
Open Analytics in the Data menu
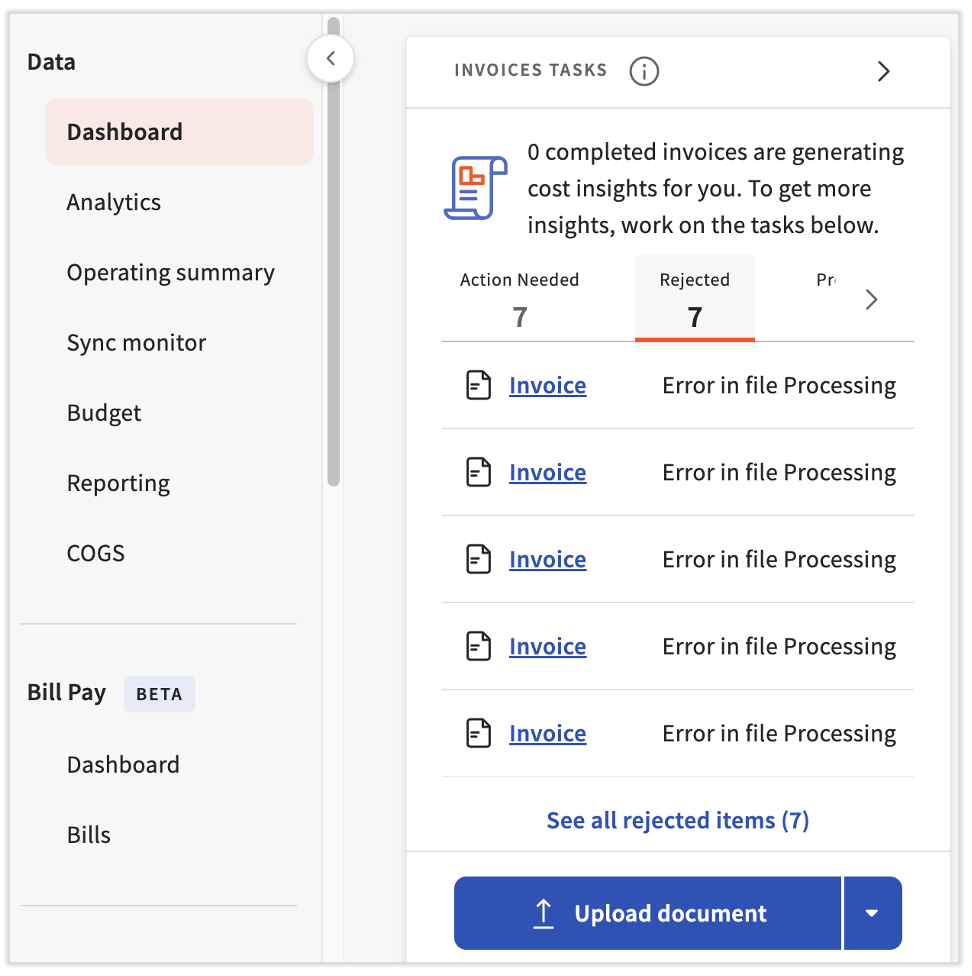pyautogui.click(x=114, y=202)
